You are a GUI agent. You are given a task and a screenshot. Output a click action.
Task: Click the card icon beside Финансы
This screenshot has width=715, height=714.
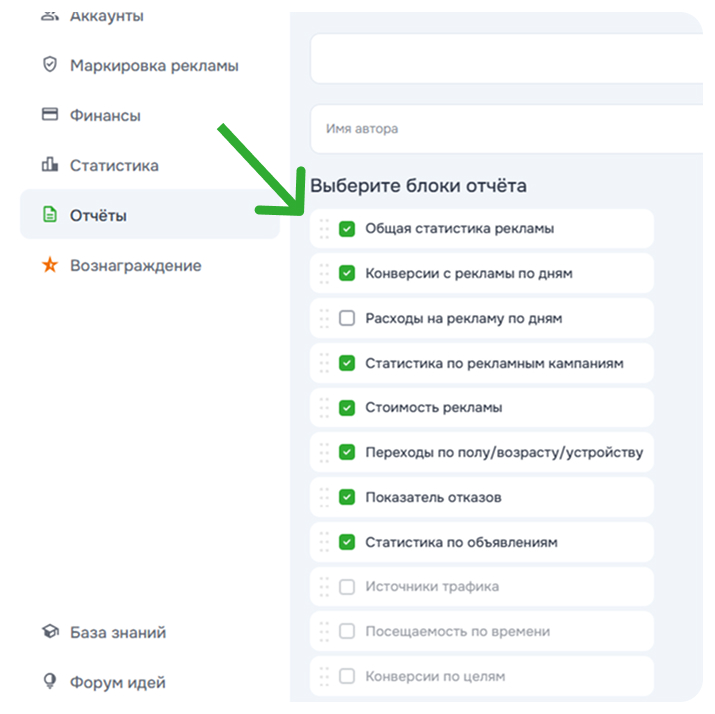[x=49, y=115]
